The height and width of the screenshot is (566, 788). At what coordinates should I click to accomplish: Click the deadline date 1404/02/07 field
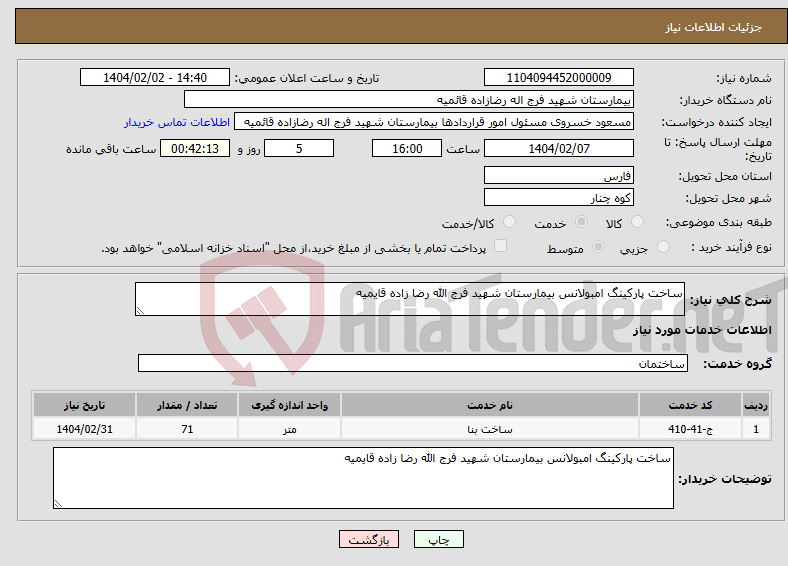558,148
